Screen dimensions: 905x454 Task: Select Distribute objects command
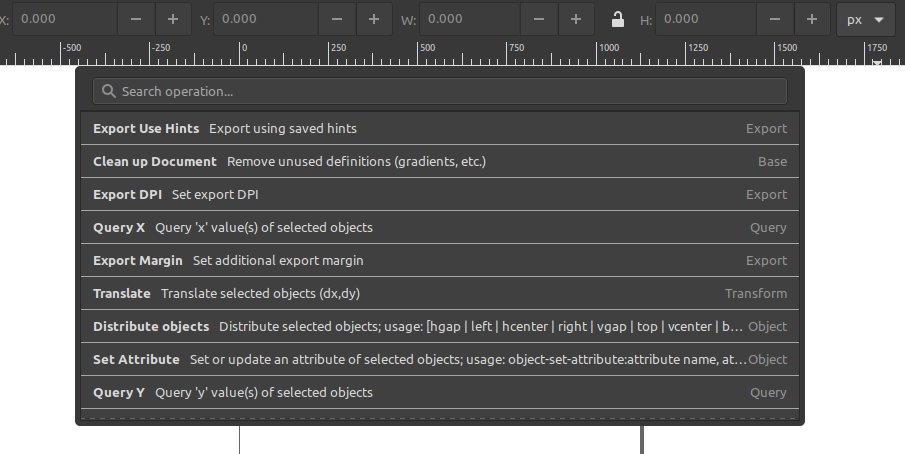pyautogui.click(x=440, y=326)
